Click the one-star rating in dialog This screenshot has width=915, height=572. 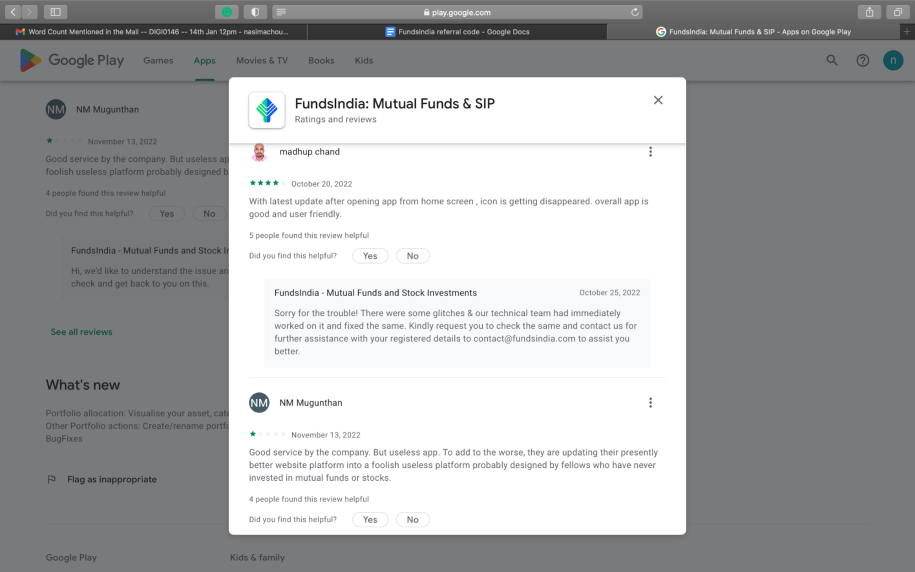(x=268, y=434)
